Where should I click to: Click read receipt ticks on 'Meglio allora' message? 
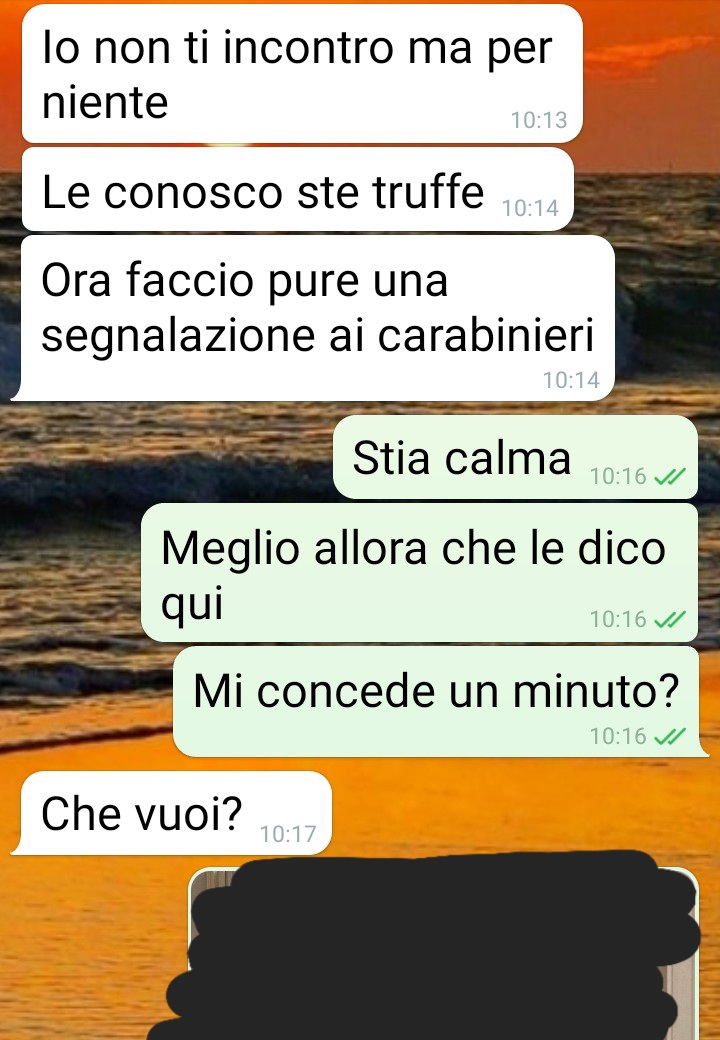(670, 619)
